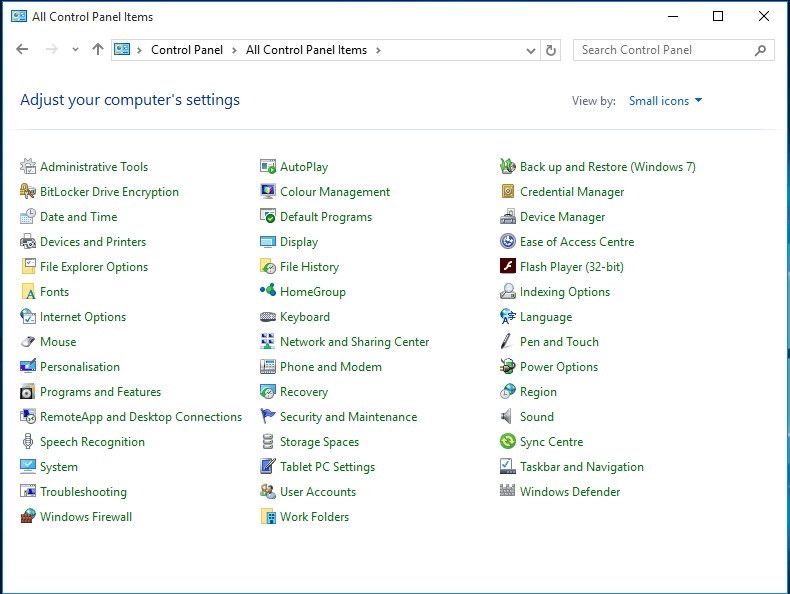Open the HomeGroup icon
The width and height of the screenshot is (790, 594).
click(268, 291)
